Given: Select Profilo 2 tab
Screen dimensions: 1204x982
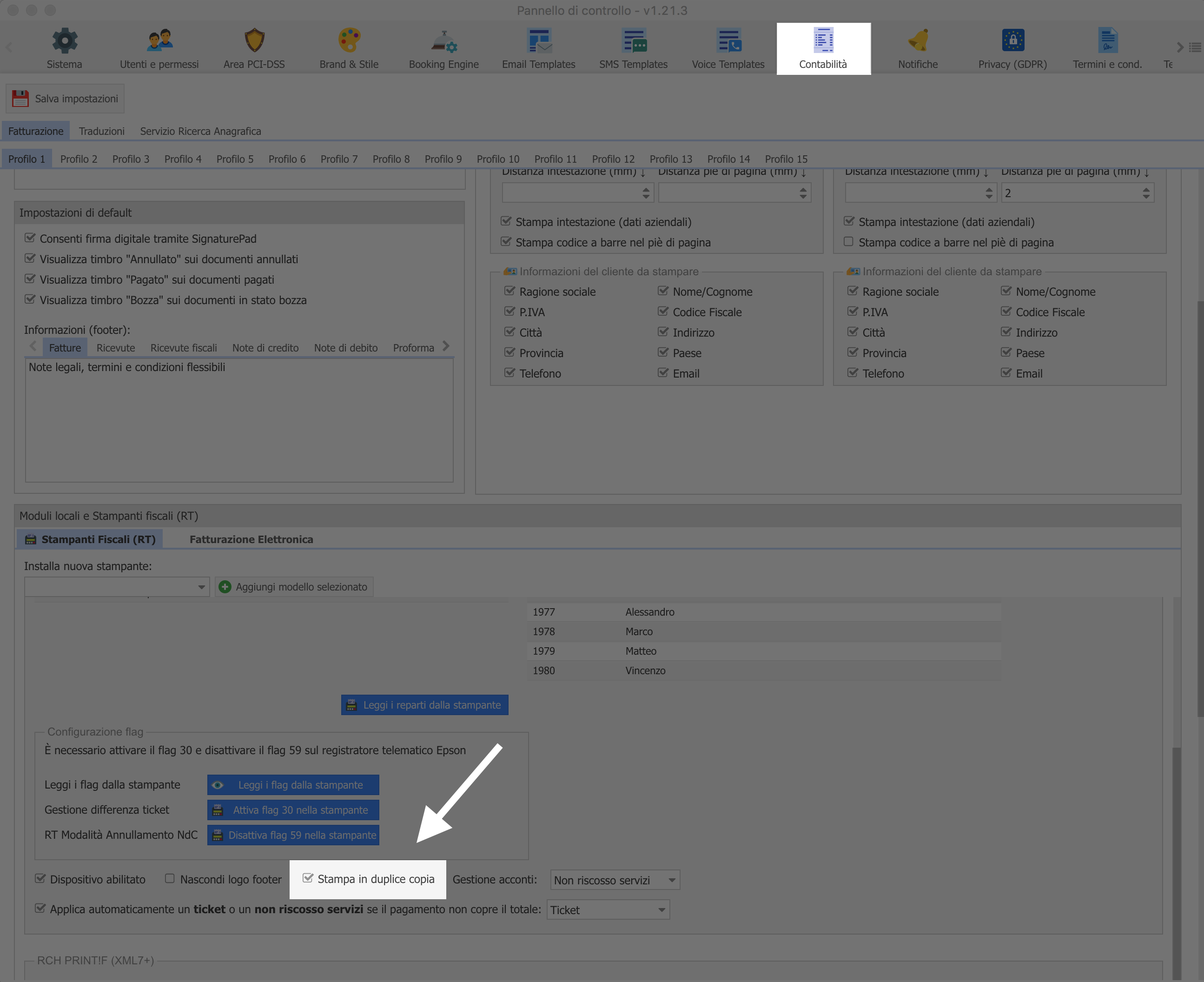Looking at the screenshot, I should click(x=79, y=159).
